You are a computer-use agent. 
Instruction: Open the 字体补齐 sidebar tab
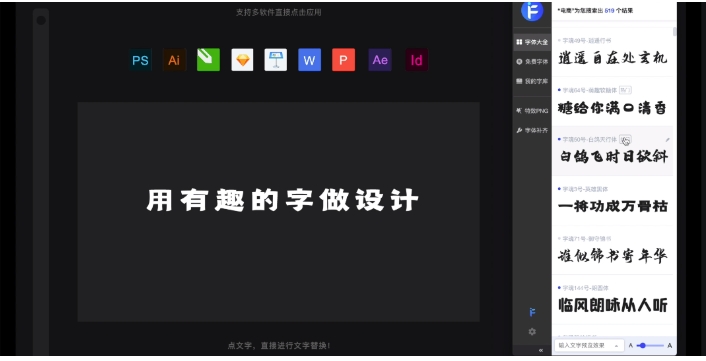pos(532,131)
